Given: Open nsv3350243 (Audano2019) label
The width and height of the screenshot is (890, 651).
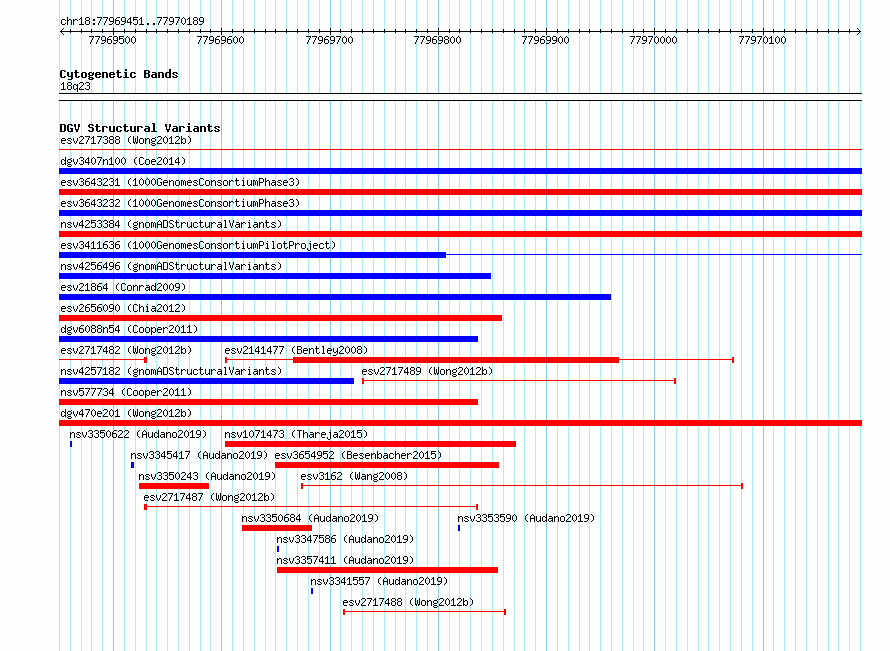Looking at the screenshot, I should pyautogui.click(x=207, y=476).
